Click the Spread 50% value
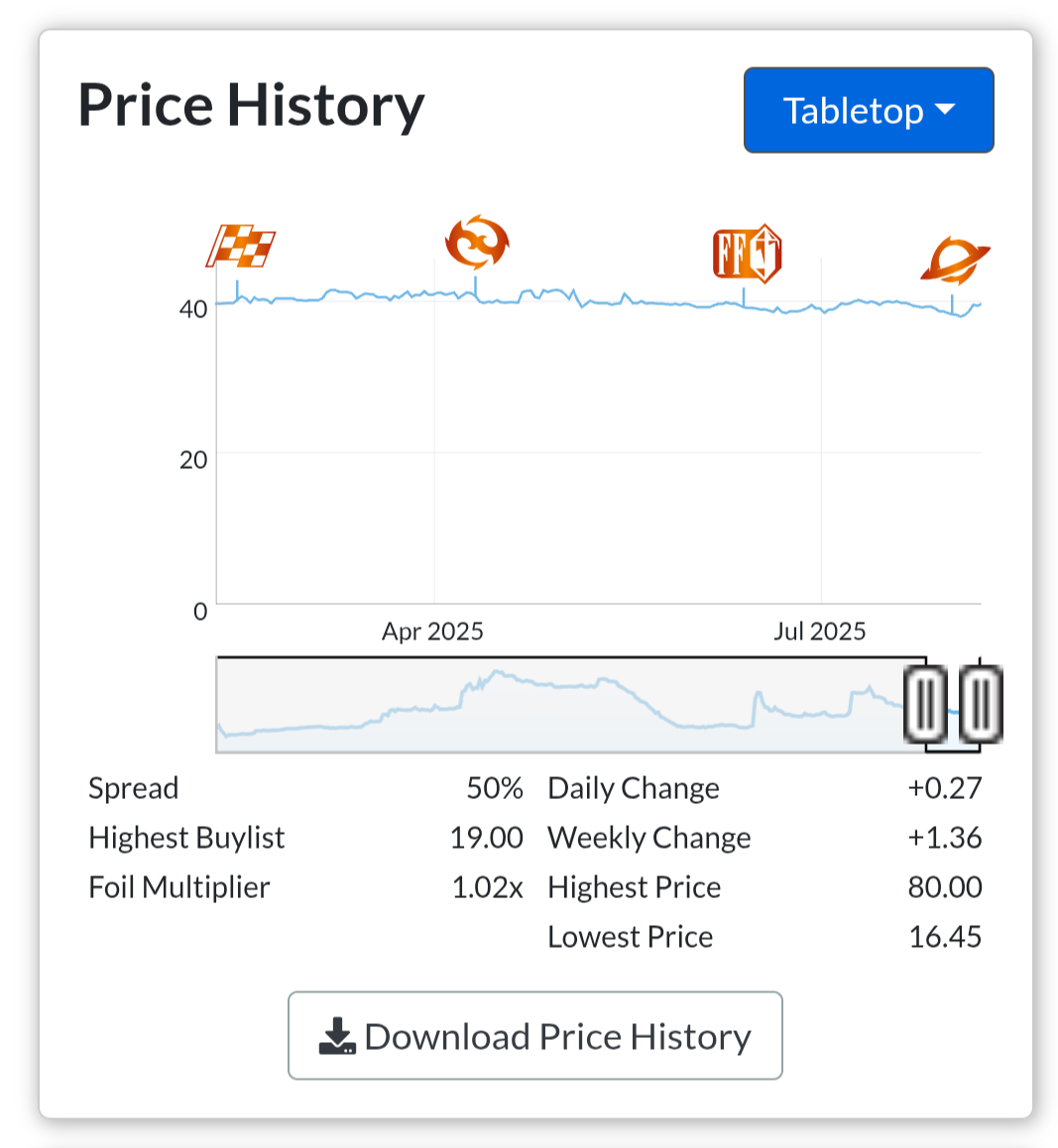Image resolution: width=1058 pixels, height=1148 pixels. point(495,788)
